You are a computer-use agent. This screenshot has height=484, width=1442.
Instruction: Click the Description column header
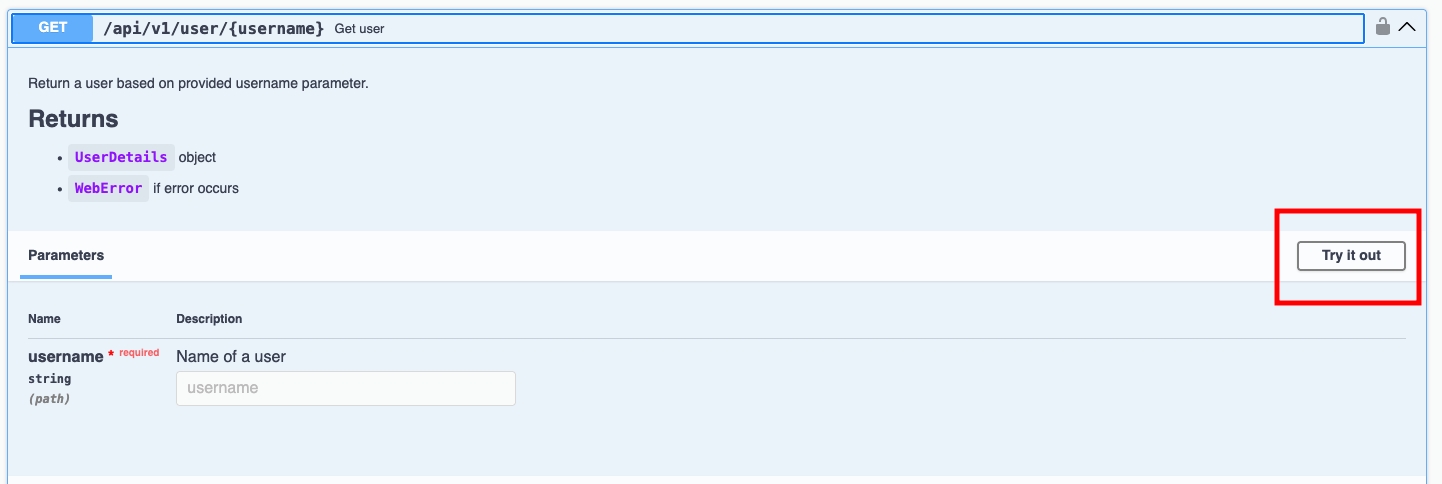[x=209, y=319]
